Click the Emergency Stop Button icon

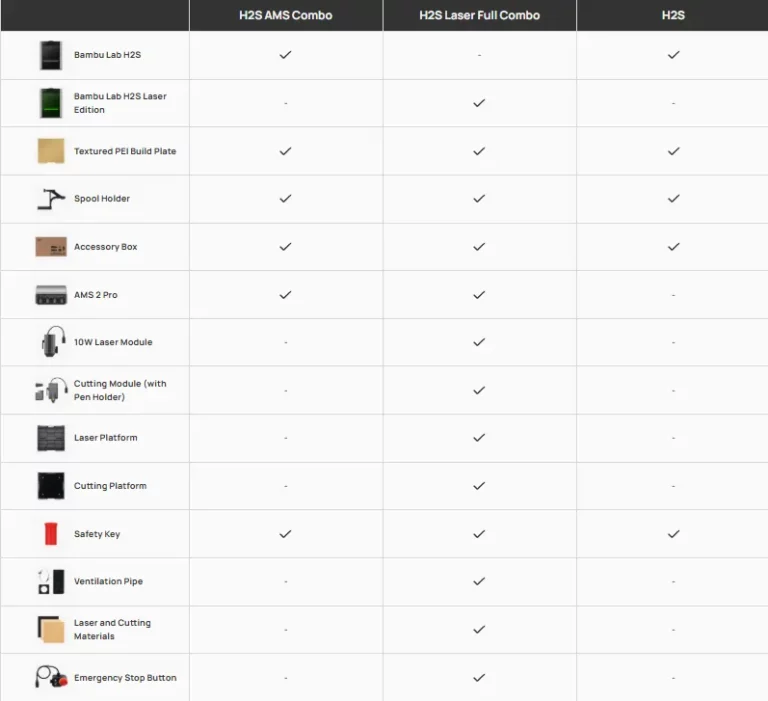click(51, 678)
